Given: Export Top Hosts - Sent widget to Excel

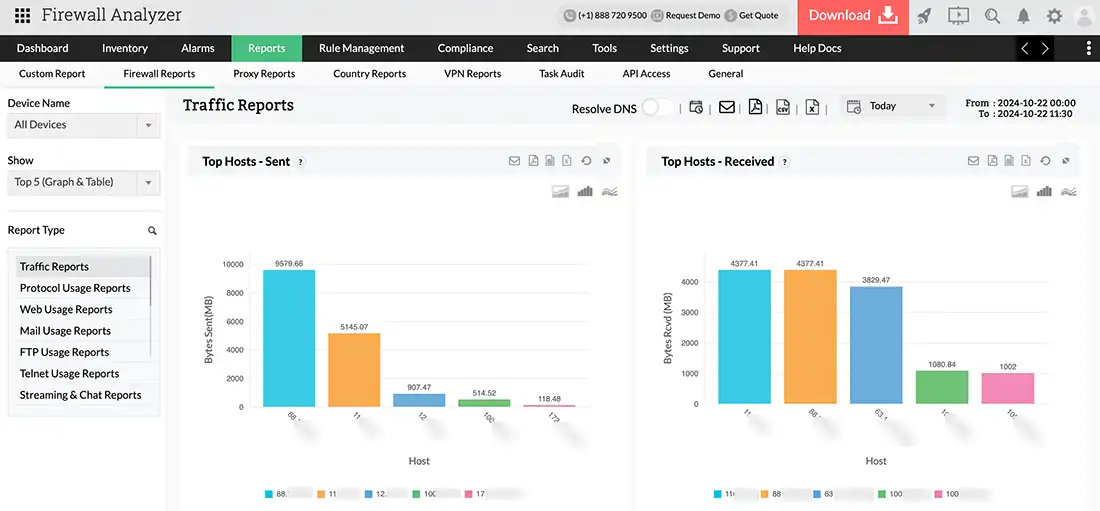Looking at the screenshot, I should (x=567, y=161).
